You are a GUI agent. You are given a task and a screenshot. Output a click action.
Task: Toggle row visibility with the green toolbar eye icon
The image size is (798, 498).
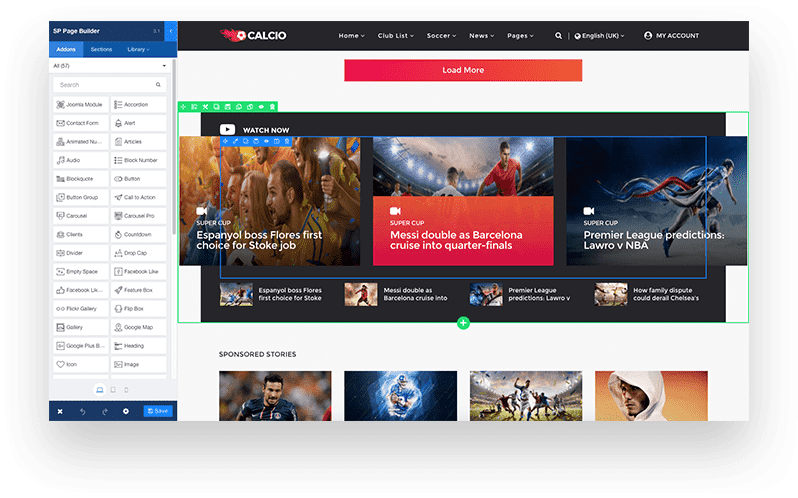(x=261, y=107)
